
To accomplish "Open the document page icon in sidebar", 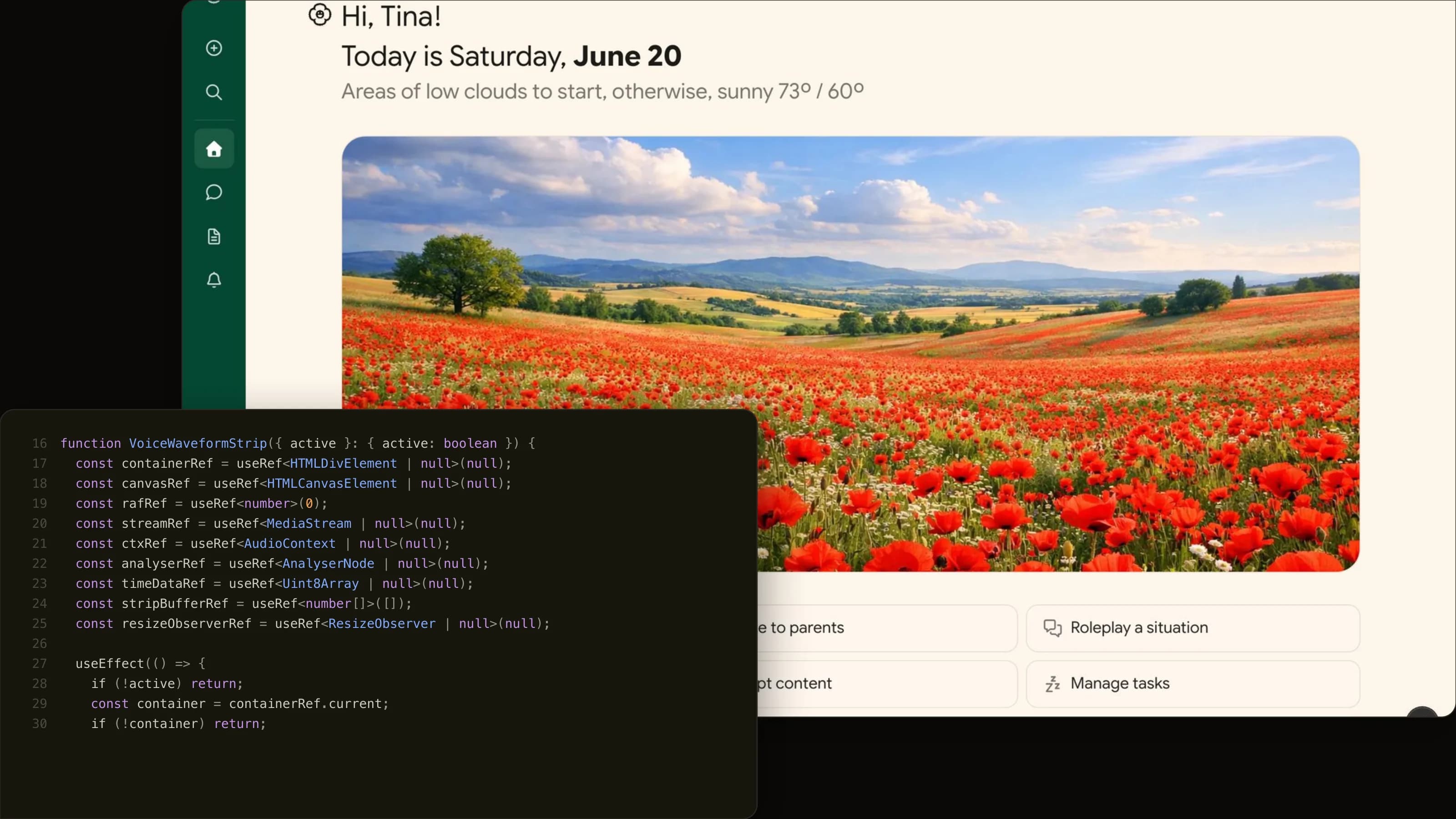I will (x=214, y=236).
